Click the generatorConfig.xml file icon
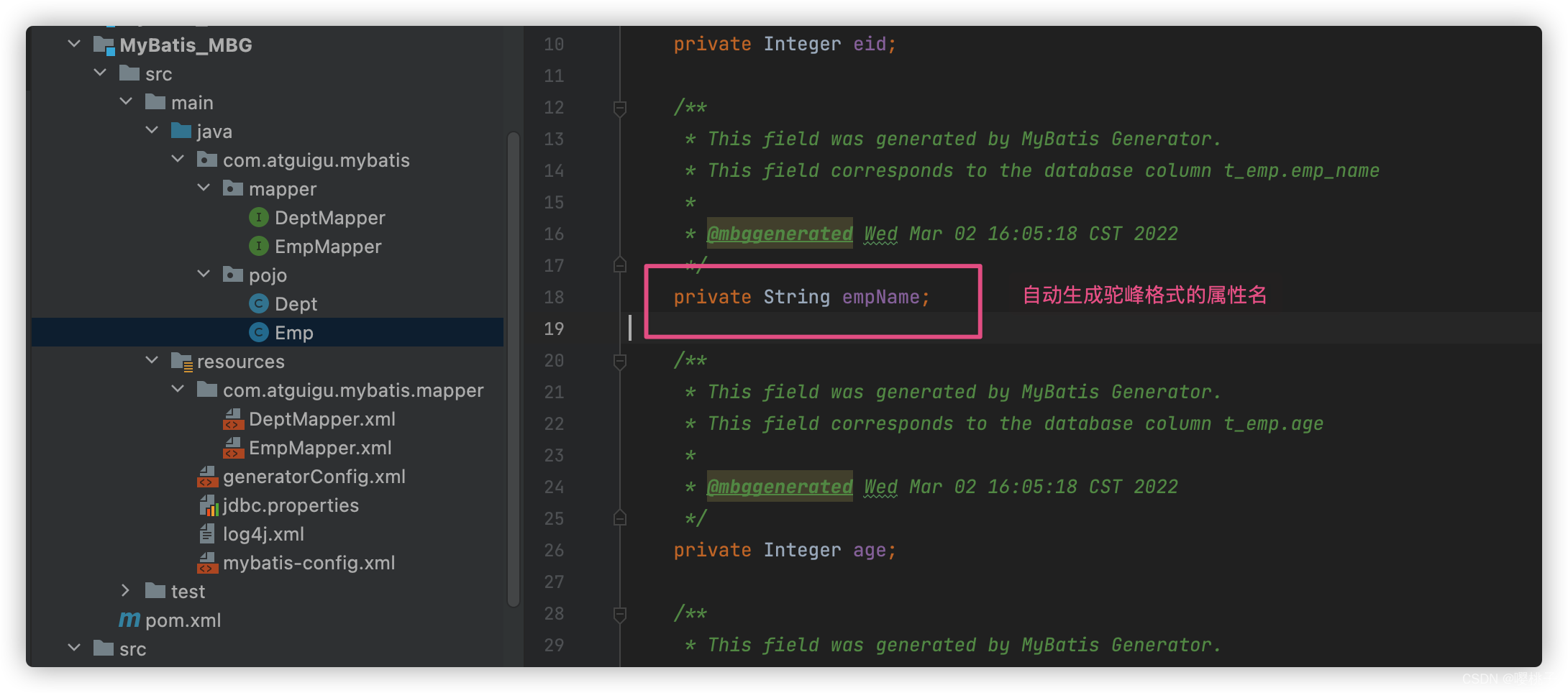Screen dimensions: 1568x693 pos(208,477)
